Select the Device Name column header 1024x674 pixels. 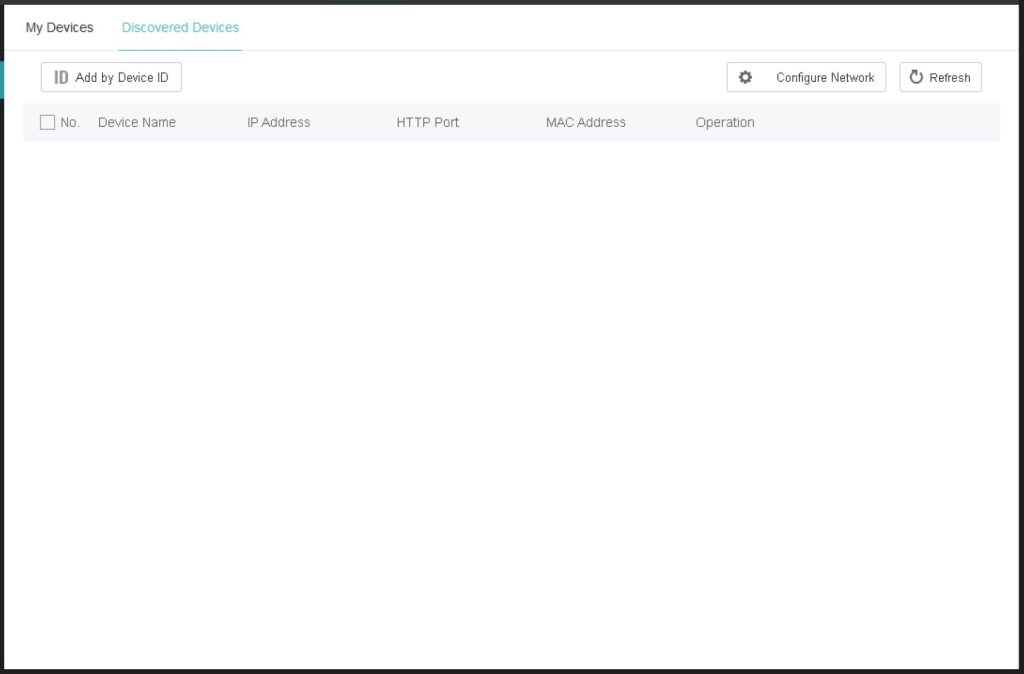point(136,121)
